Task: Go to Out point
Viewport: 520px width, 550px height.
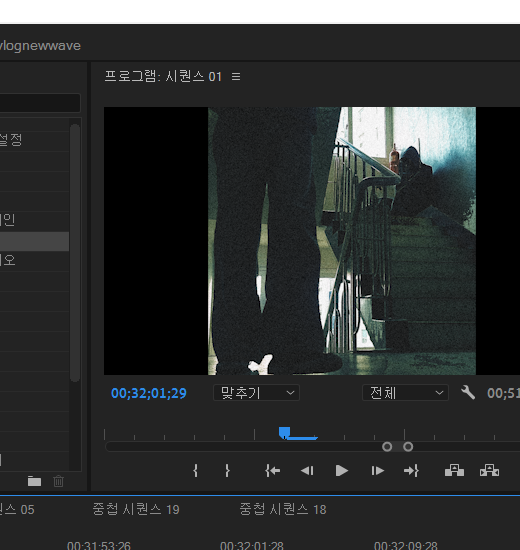Action: tap(411, 471)
